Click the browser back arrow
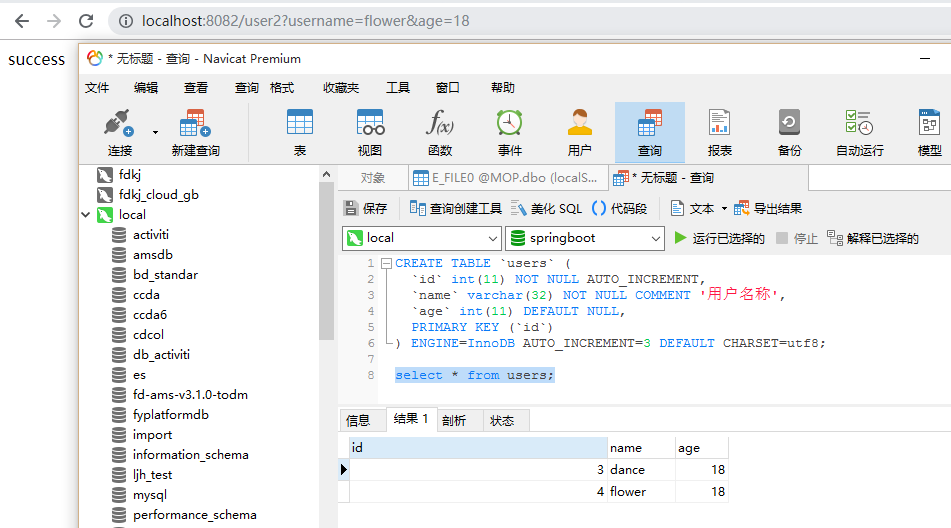The height and width of the screenshot is (528, 951). pyautogui.click(x=22, y=21)
